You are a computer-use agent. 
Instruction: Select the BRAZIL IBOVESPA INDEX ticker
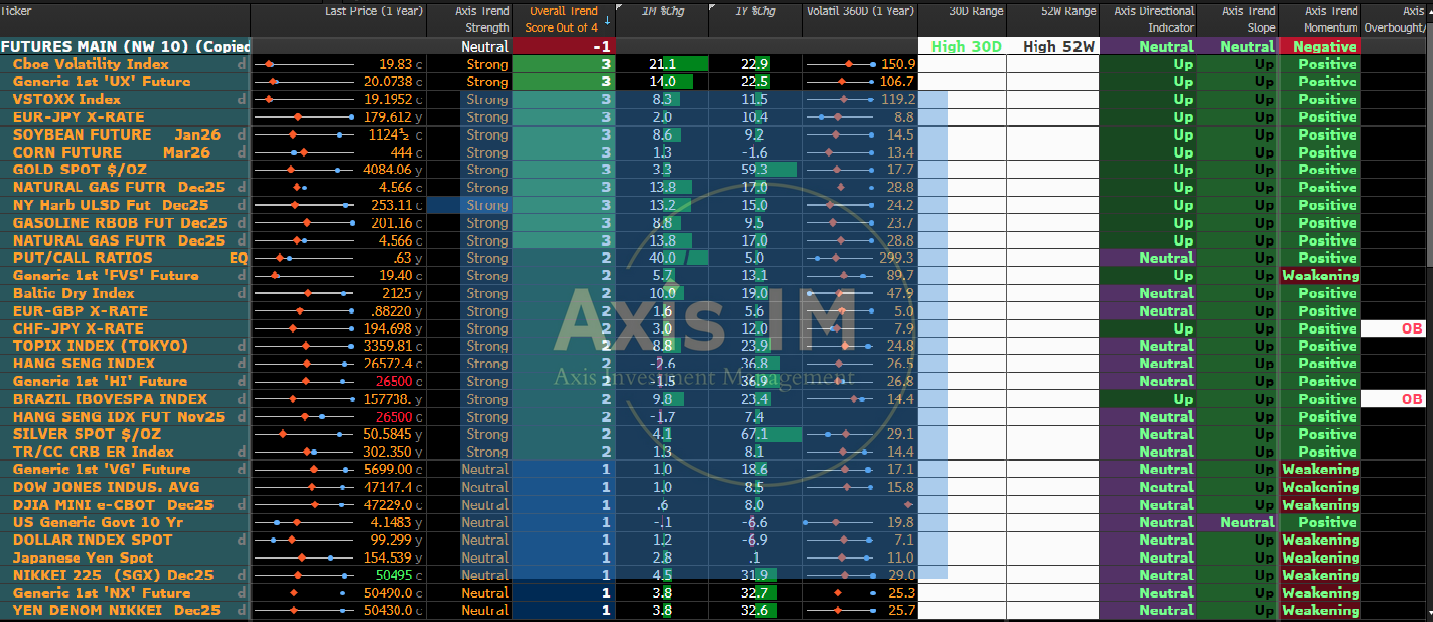110,399
